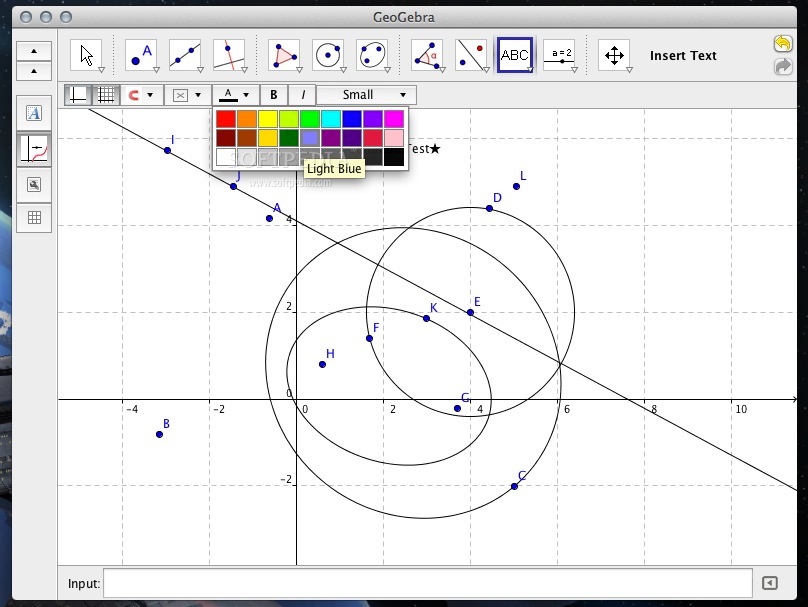The height and width of the screenshot is (607, 808).
Task: Click the Insert Text label
Action: tap(683, 56)
